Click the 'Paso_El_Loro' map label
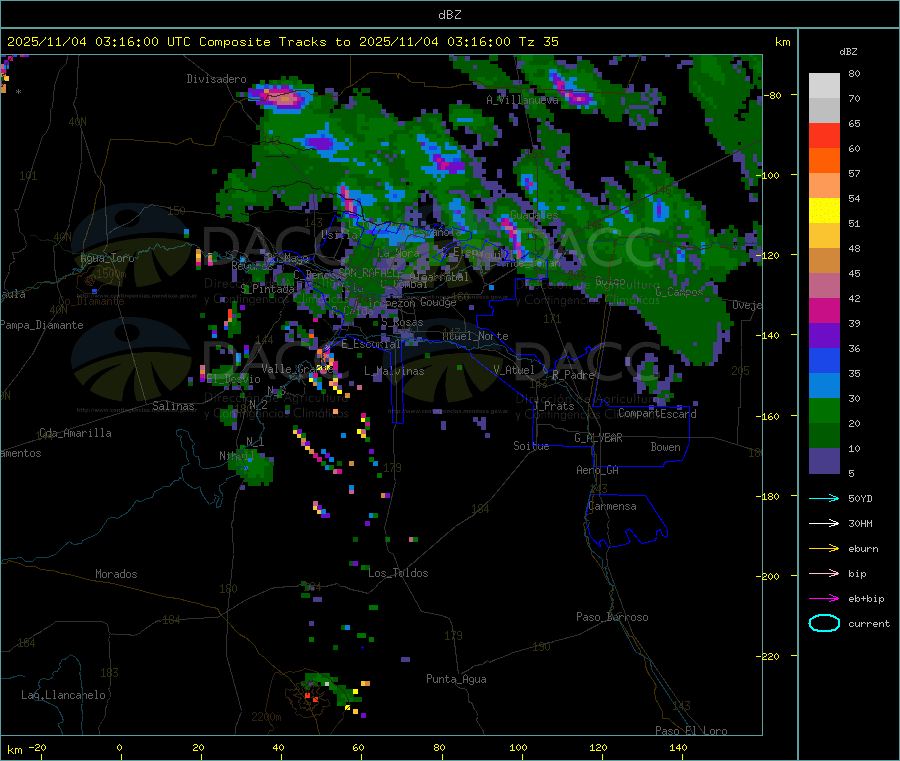Viewport: 900px width, 761px height. (x=691, y=731)
